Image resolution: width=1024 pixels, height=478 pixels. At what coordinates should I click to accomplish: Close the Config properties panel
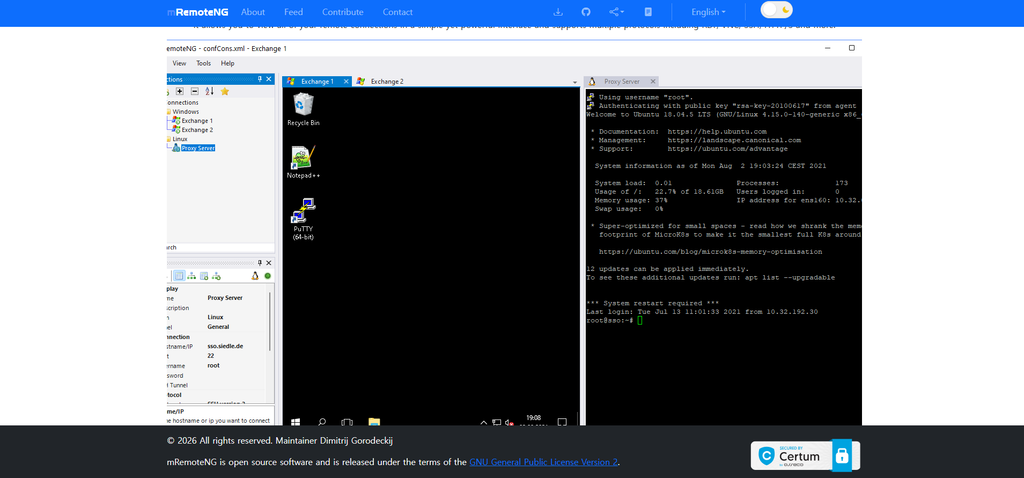pyautogui.click(x=268, y=263)
